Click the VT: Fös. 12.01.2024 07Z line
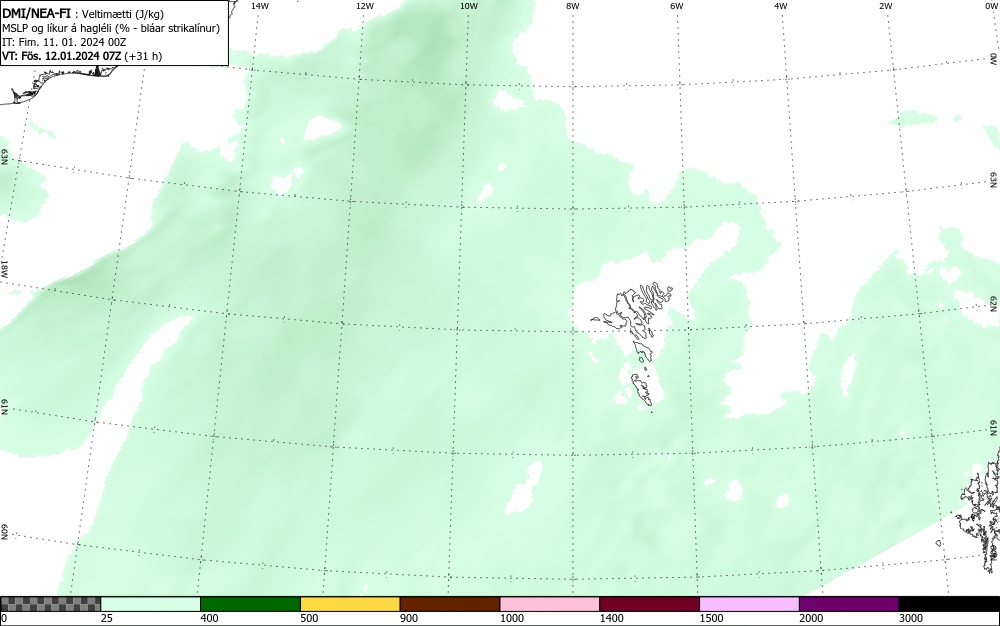The height and width of the screenshot is (626, 1000). click(x=82, y=56)
